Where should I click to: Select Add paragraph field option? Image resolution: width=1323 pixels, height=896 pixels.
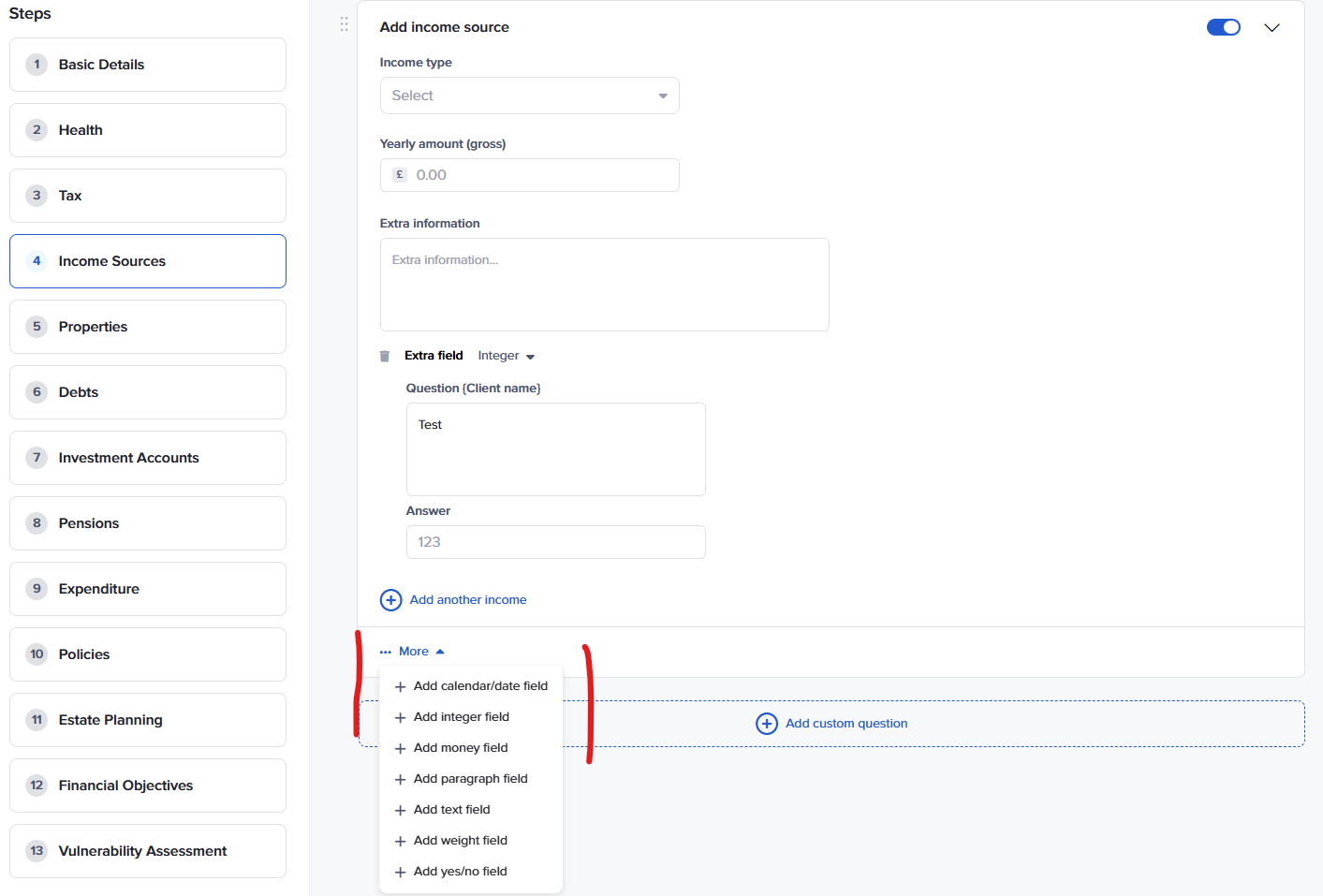[470, 779]
